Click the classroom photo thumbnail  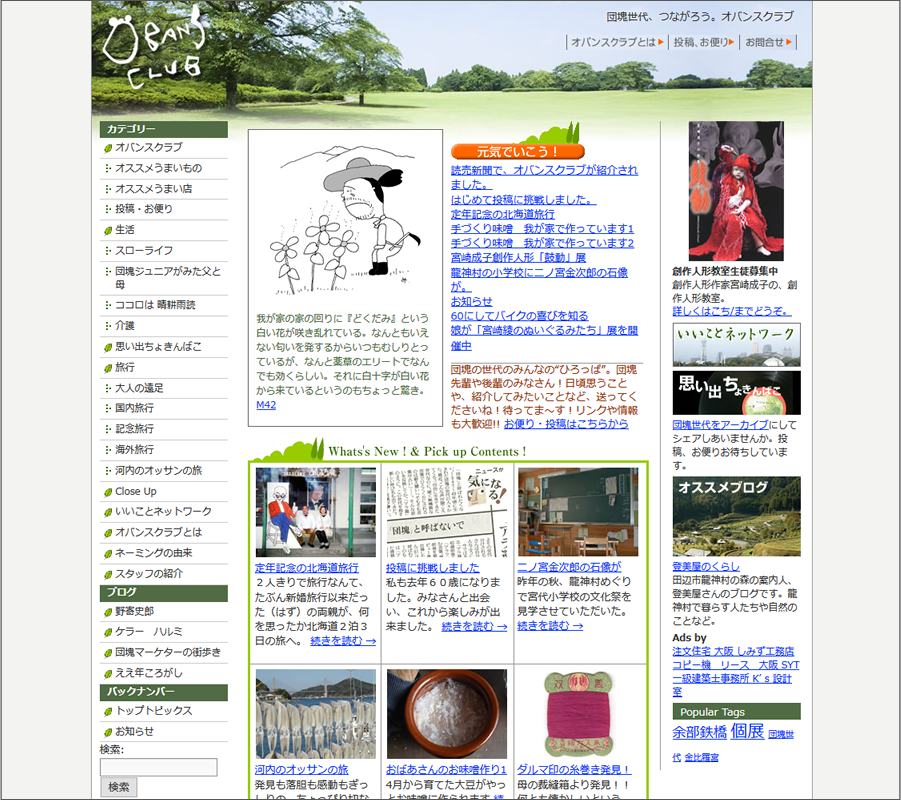pyautogui.click(x=578, y=512)
